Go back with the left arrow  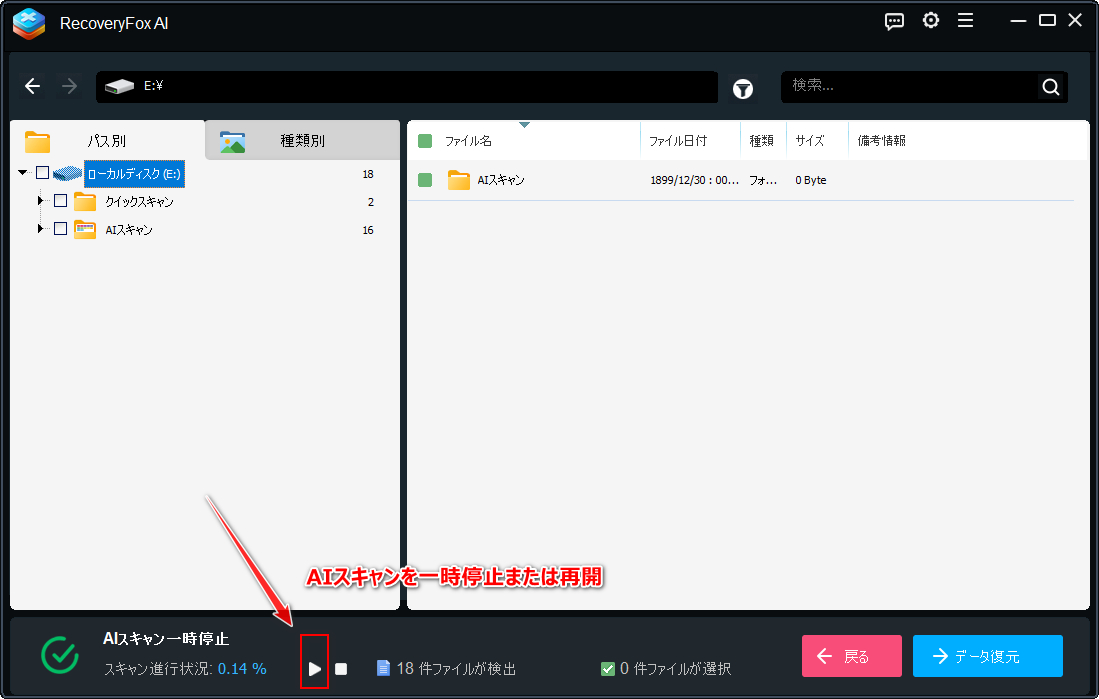pos(32,86)
